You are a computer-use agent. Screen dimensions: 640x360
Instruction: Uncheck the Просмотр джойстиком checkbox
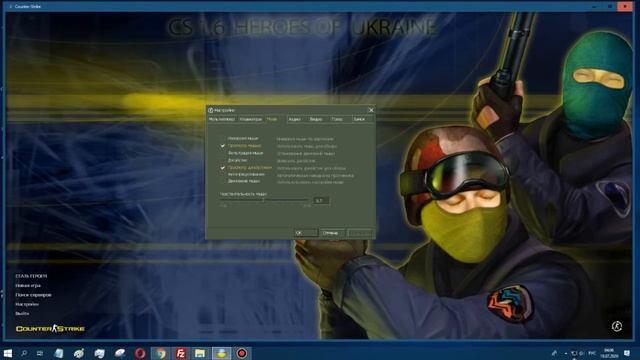[x=223, y=168]
